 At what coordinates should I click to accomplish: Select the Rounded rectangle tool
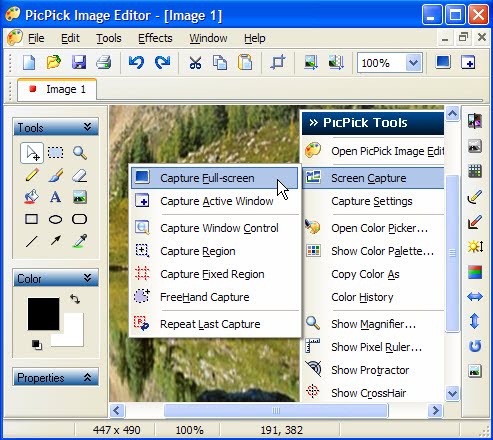click(80, 219)
